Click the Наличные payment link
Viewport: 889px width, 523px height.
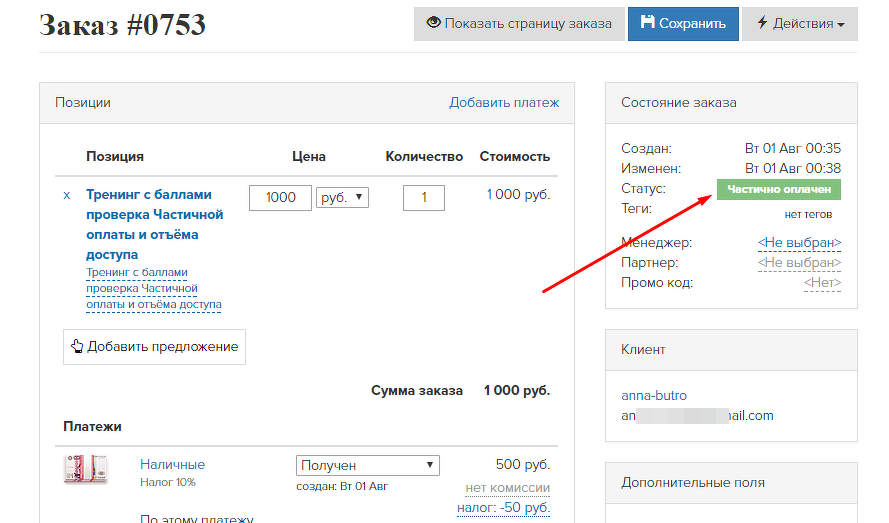coord(172,465)
